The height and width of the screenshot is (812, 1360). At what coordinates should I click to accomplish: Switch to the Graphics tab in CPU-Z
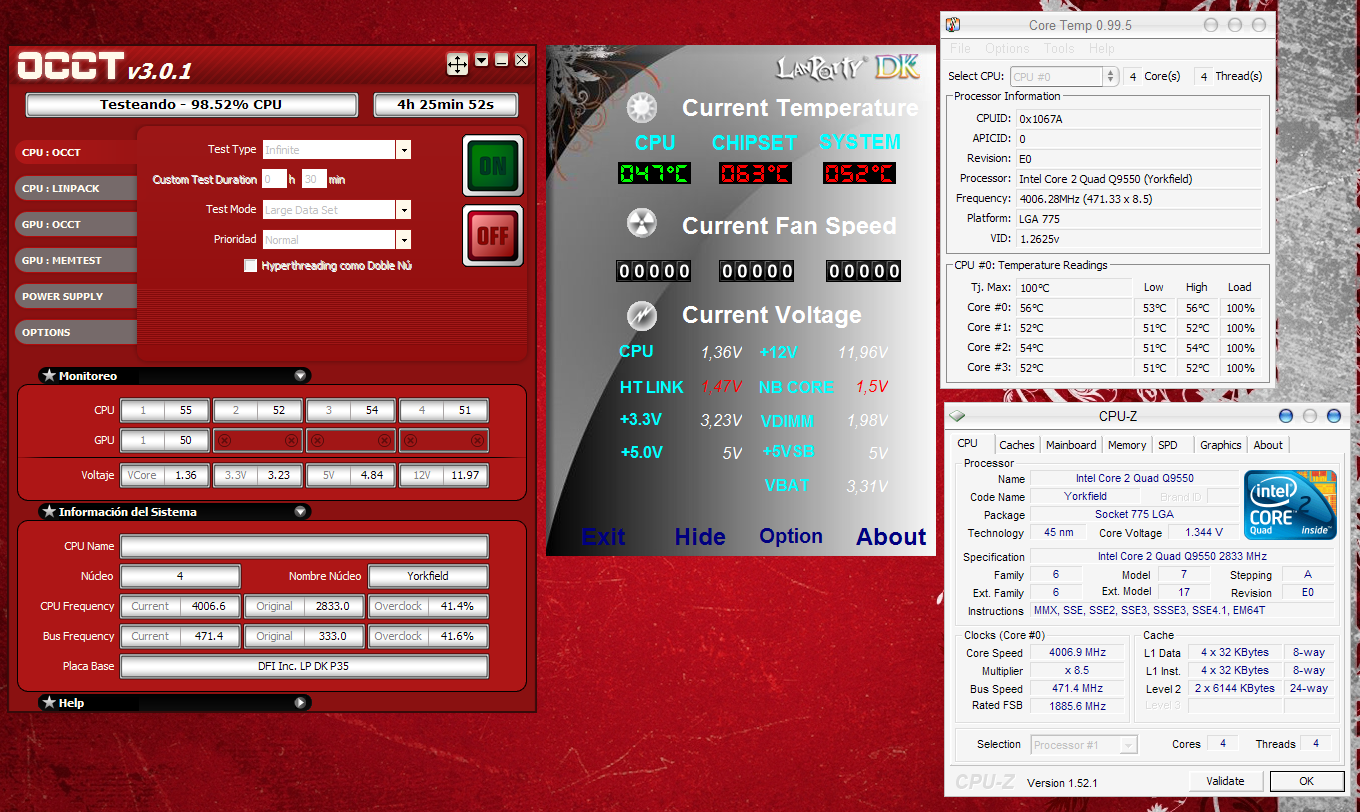pos(1221,445)
